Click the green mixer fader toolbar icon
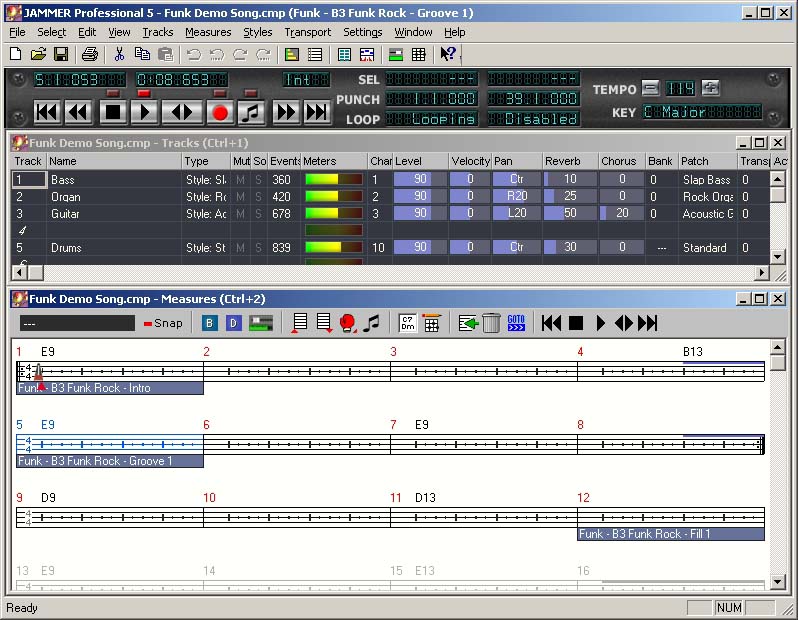798x620 pixels. [396, 54]
